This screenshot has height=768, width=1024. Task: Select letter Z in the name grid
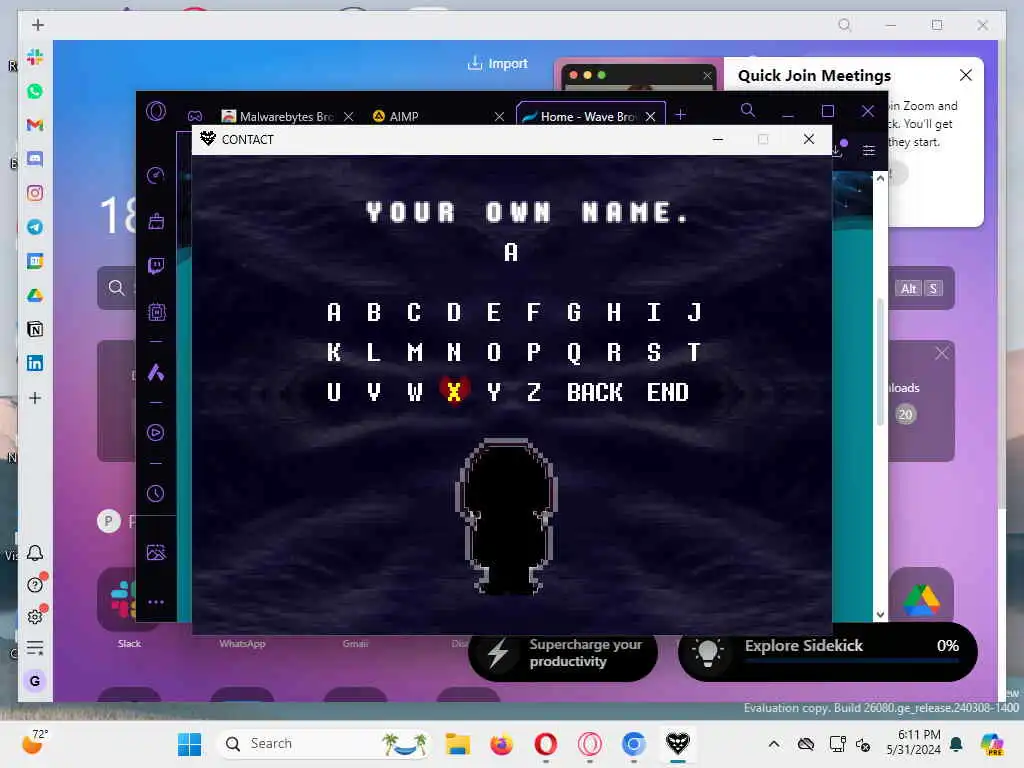click(x=534, y=392)
